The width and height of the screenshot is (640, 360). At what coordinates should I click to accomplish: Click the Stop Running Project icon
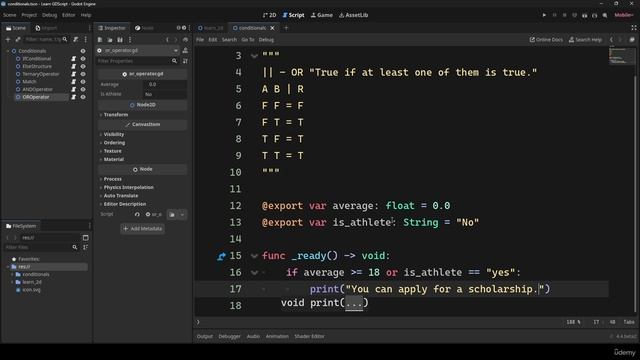[x=564, y=15]
